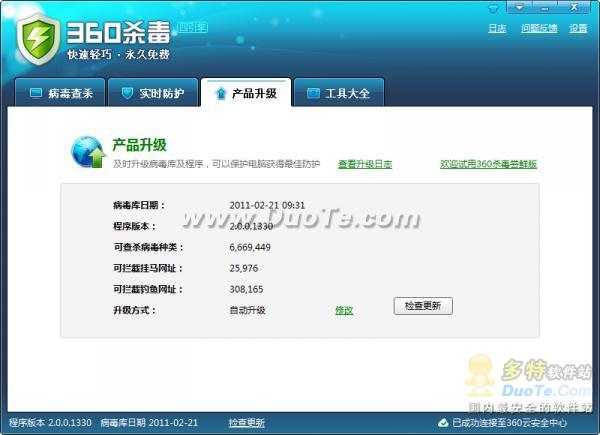Open the 问题反馈 link
600x435 pixels.
tap(539, 28)
